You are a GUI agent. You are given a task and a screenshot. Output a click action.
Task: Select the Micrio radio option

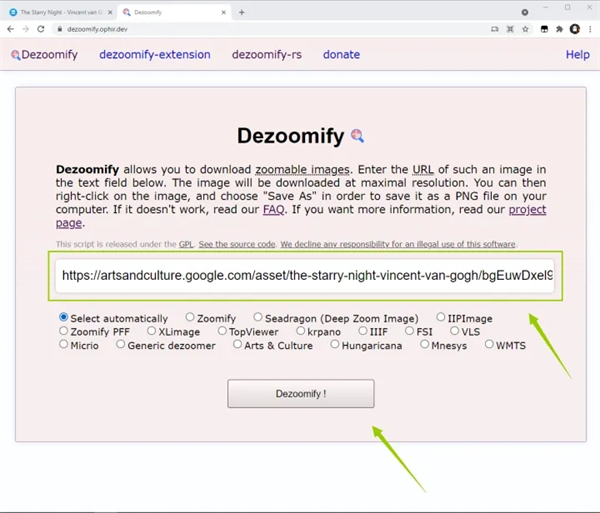64,344
